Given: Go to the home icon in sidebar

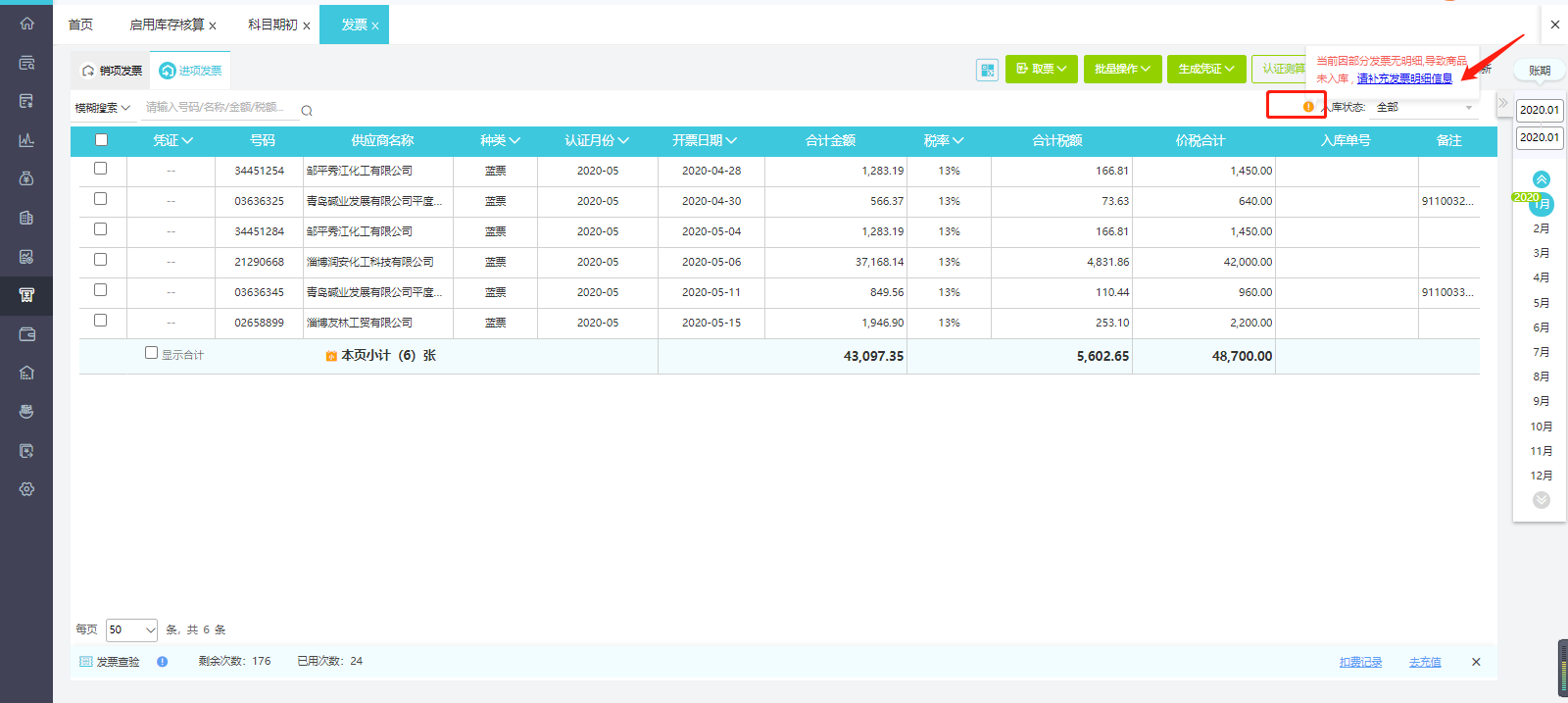Looking at the screenshot, I should tap(26, 24).
